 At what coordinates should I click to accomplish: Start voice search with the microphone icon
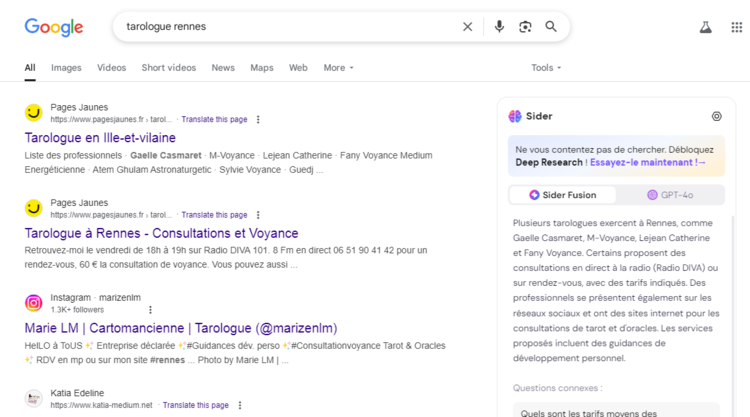pos(499,26)
